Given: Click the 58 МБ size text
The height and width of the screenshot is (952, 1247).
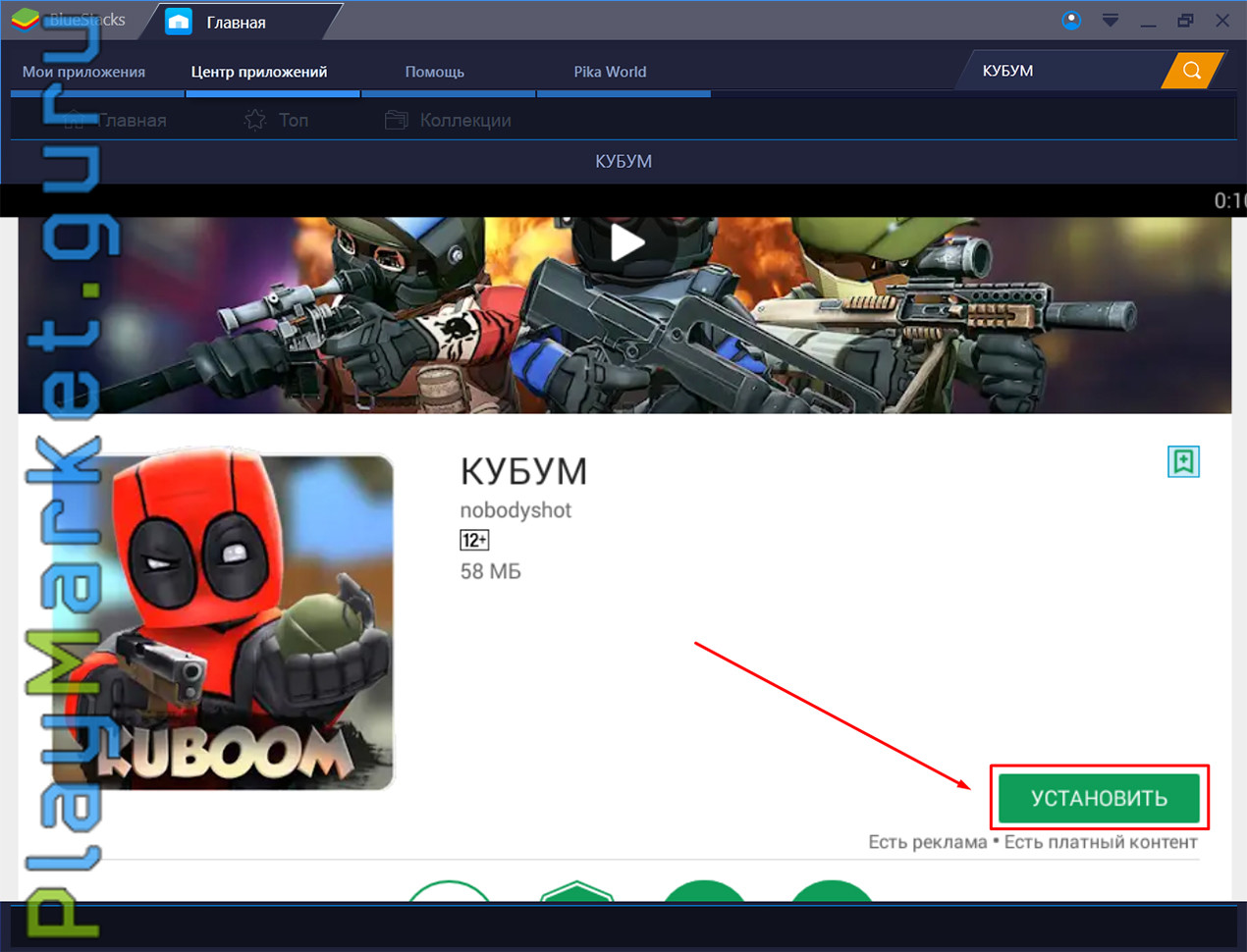Looking at the screenshot, I should [x=491, y=571].
